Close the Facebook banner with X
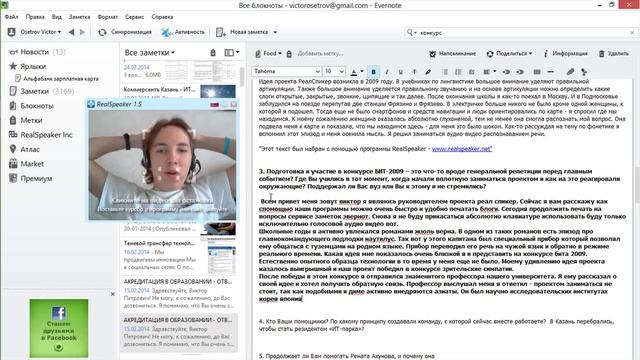 (113, 294)
